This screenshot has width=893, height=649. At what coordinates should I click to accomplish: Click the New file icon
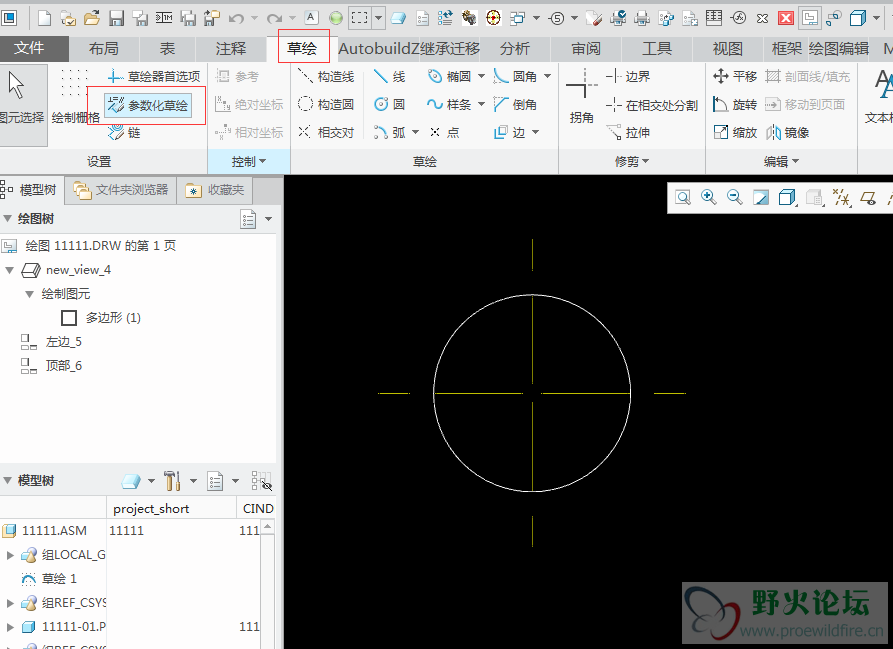44,18
